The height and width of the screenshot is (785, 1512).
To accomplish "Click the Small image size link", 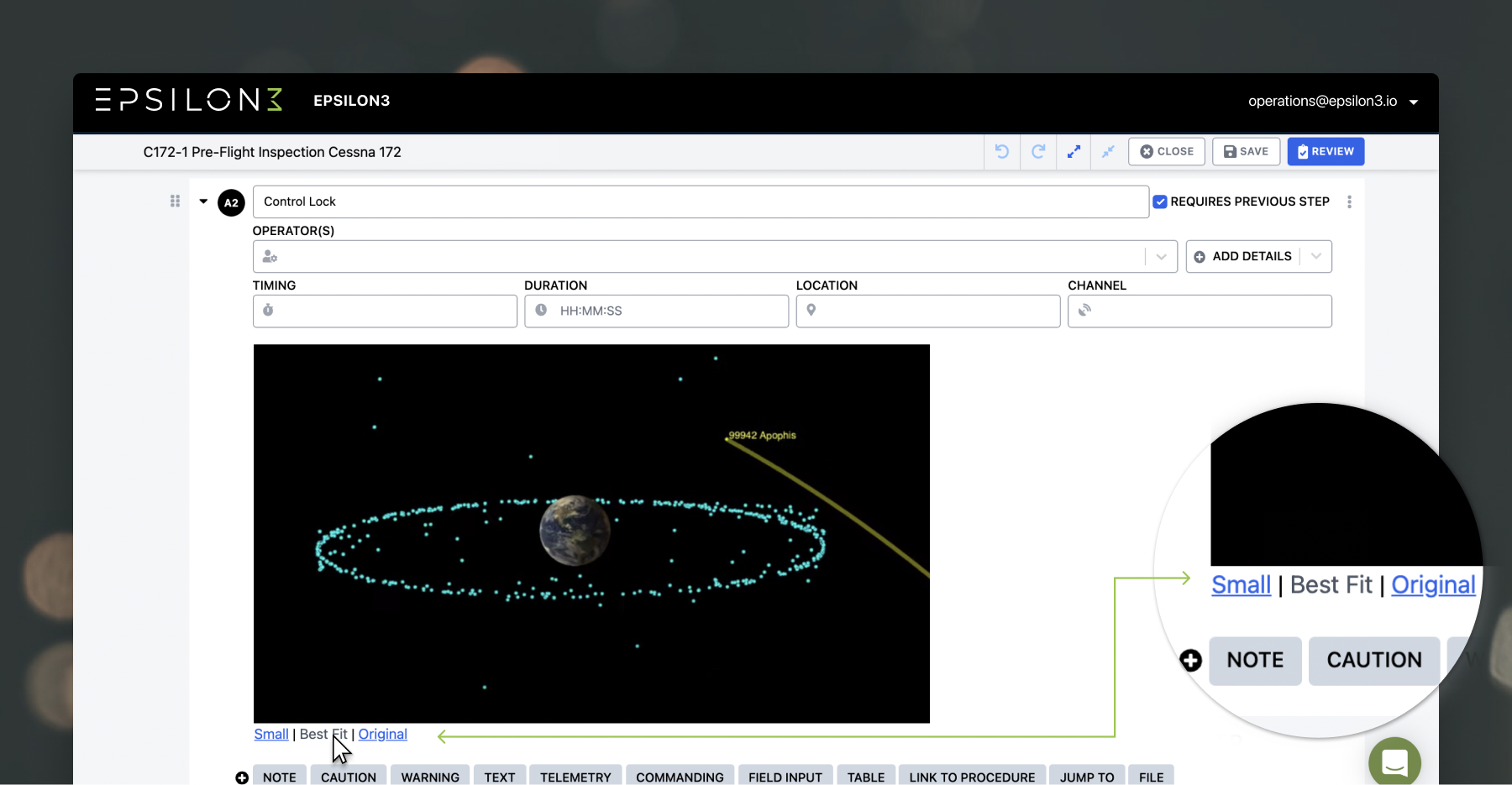I will tap(271, 735).
